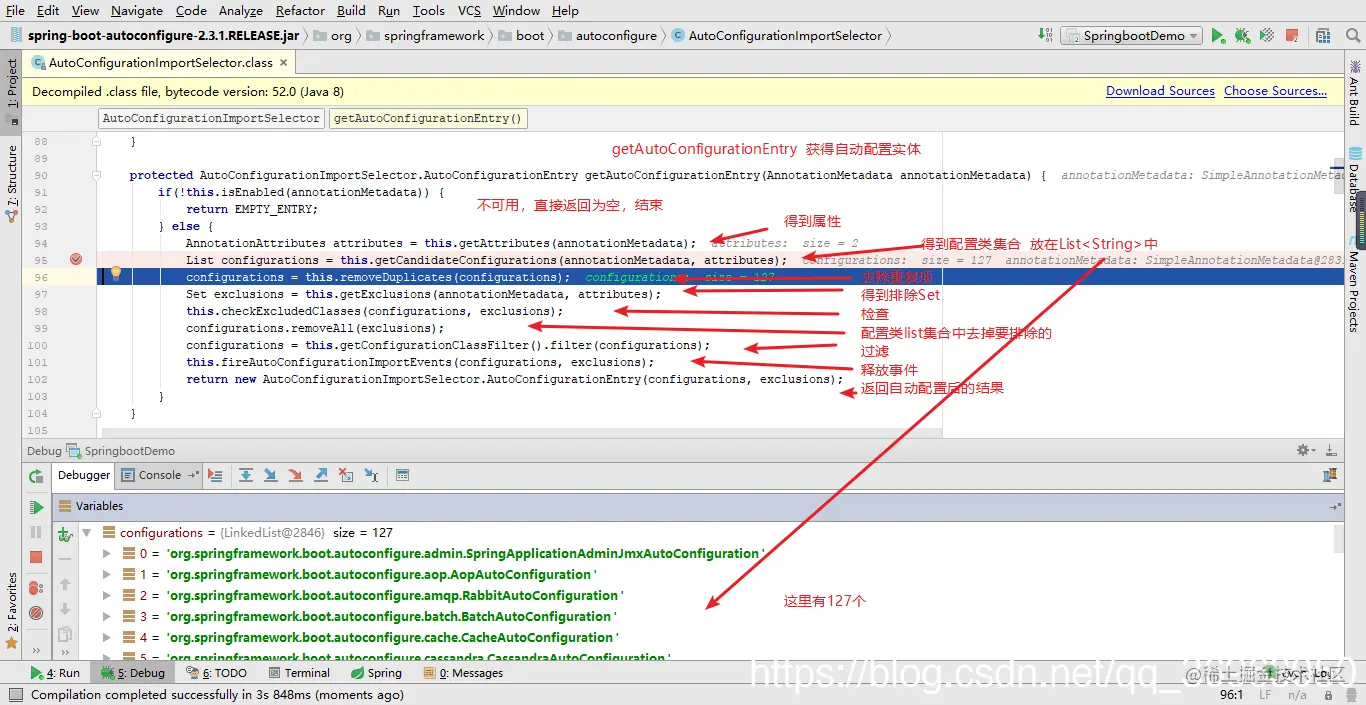Screen dimensions: 1366x705
Task: Toggle Mute Breakpoints in debug sidebar
Action: click(x=36, y=613)
